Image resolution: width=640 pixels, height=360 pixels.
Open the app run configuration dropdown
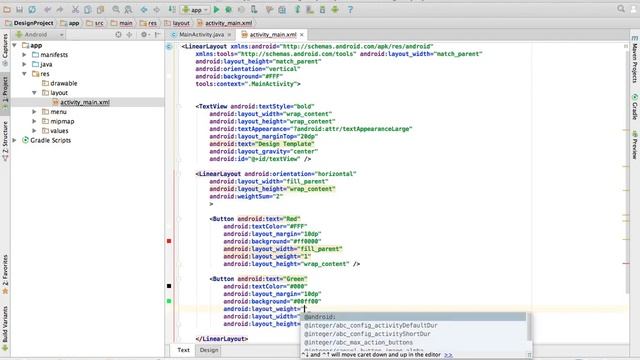(x=195, y=9)
